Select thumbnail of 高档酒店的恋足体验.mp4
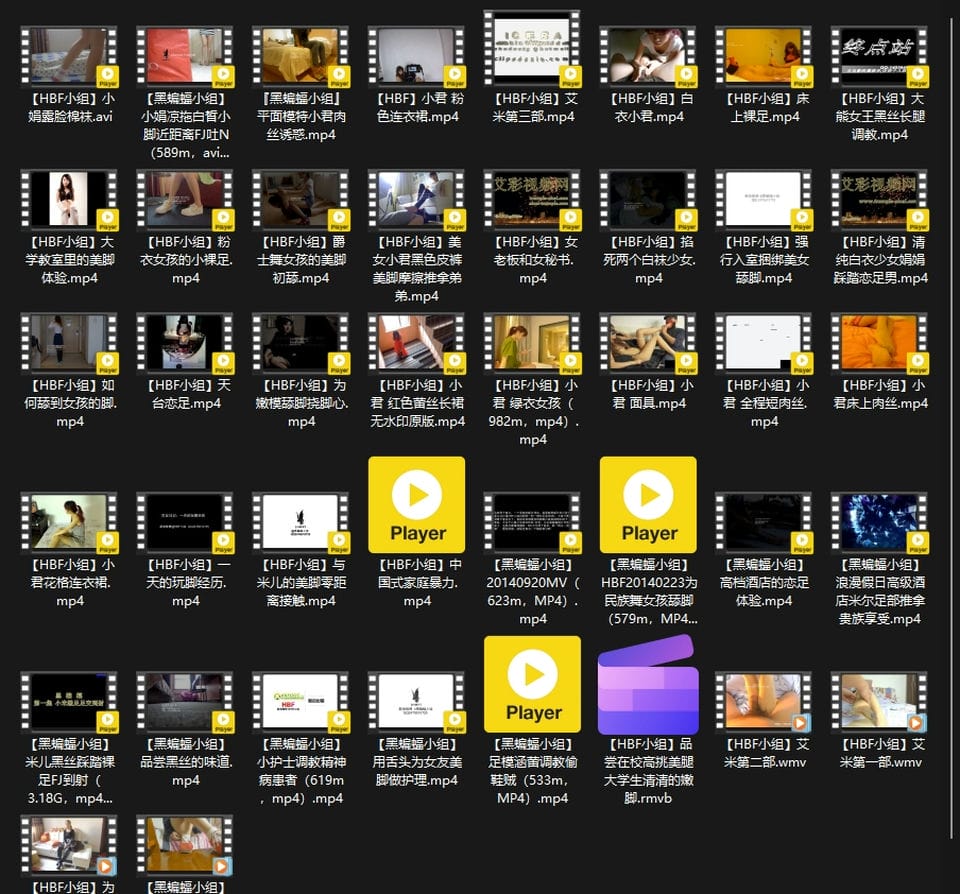This screenshot has width=960, height=894. pyautogui.click(x=764, y=522)
